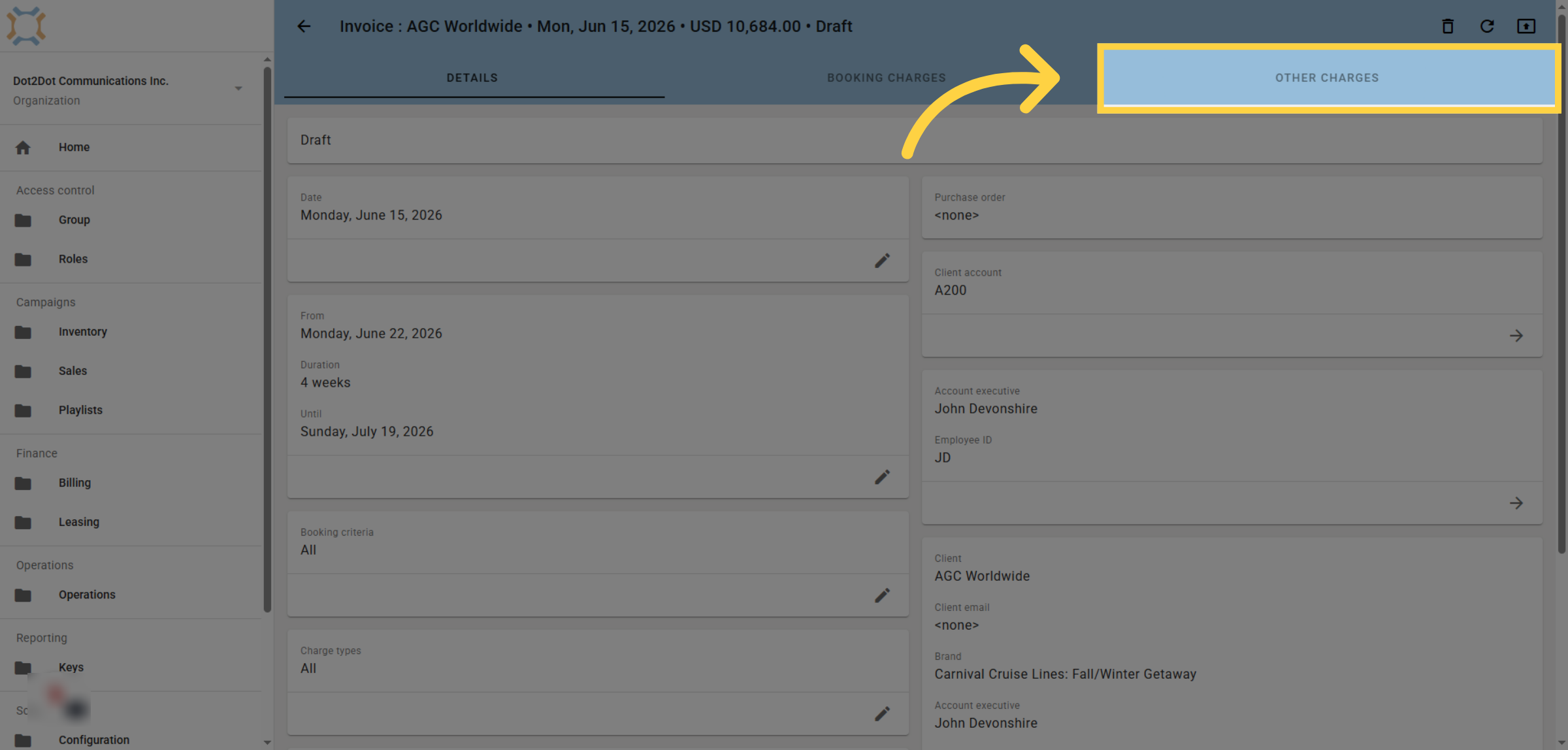Screen dimensions: 1568x750
Task: Click the Billing folder icon
Action: pos(23,483)
